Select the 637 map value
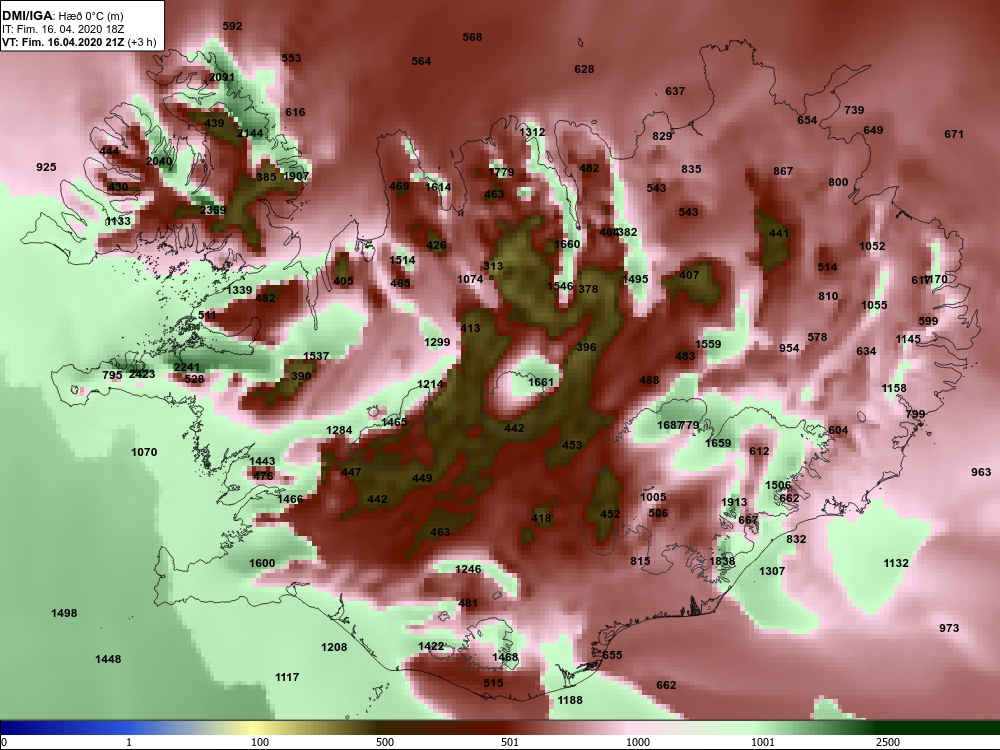This screenshot has height=750, width=1000. (675, 91)
